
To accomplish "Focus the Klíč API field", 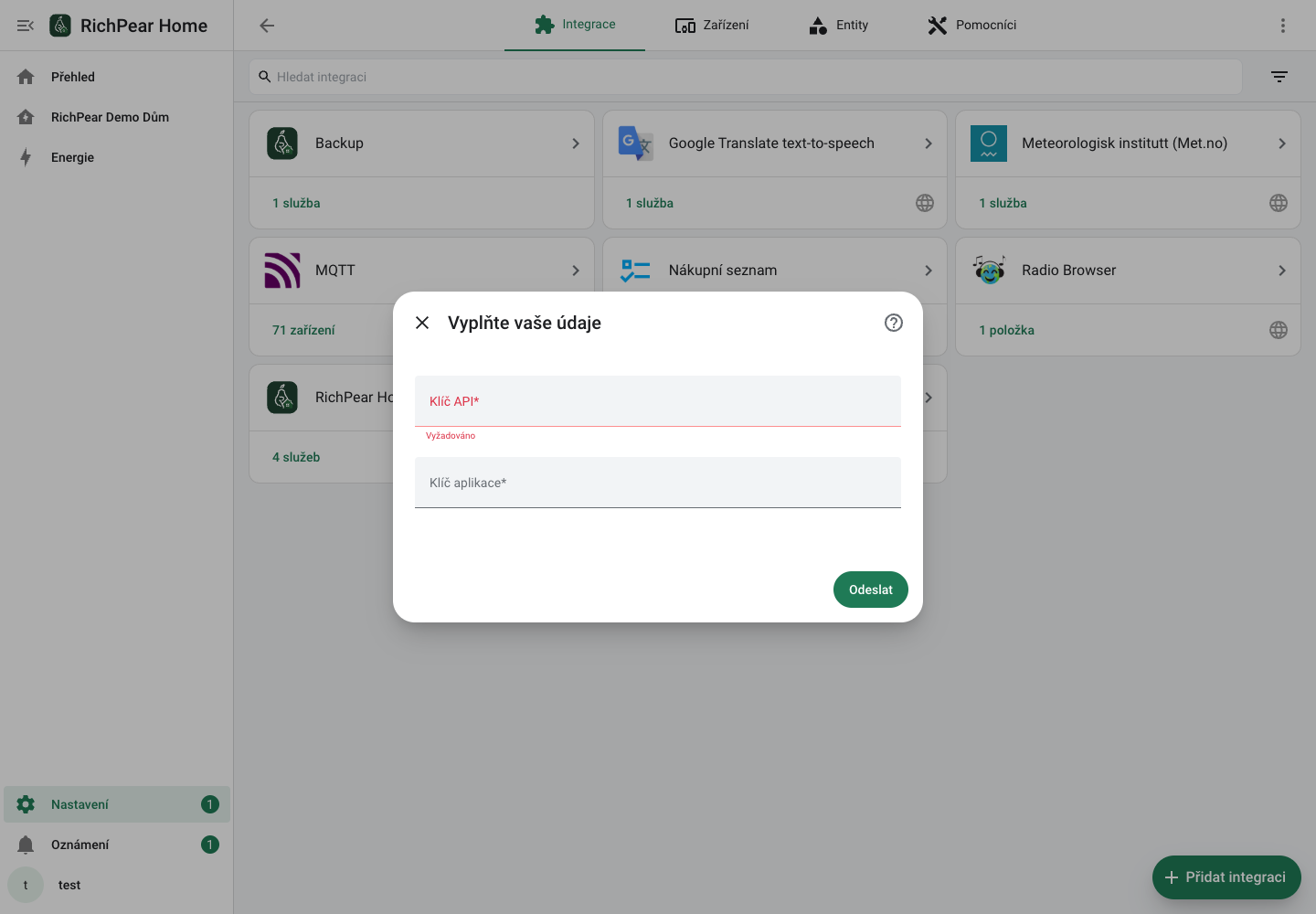I will click(658, 401).
